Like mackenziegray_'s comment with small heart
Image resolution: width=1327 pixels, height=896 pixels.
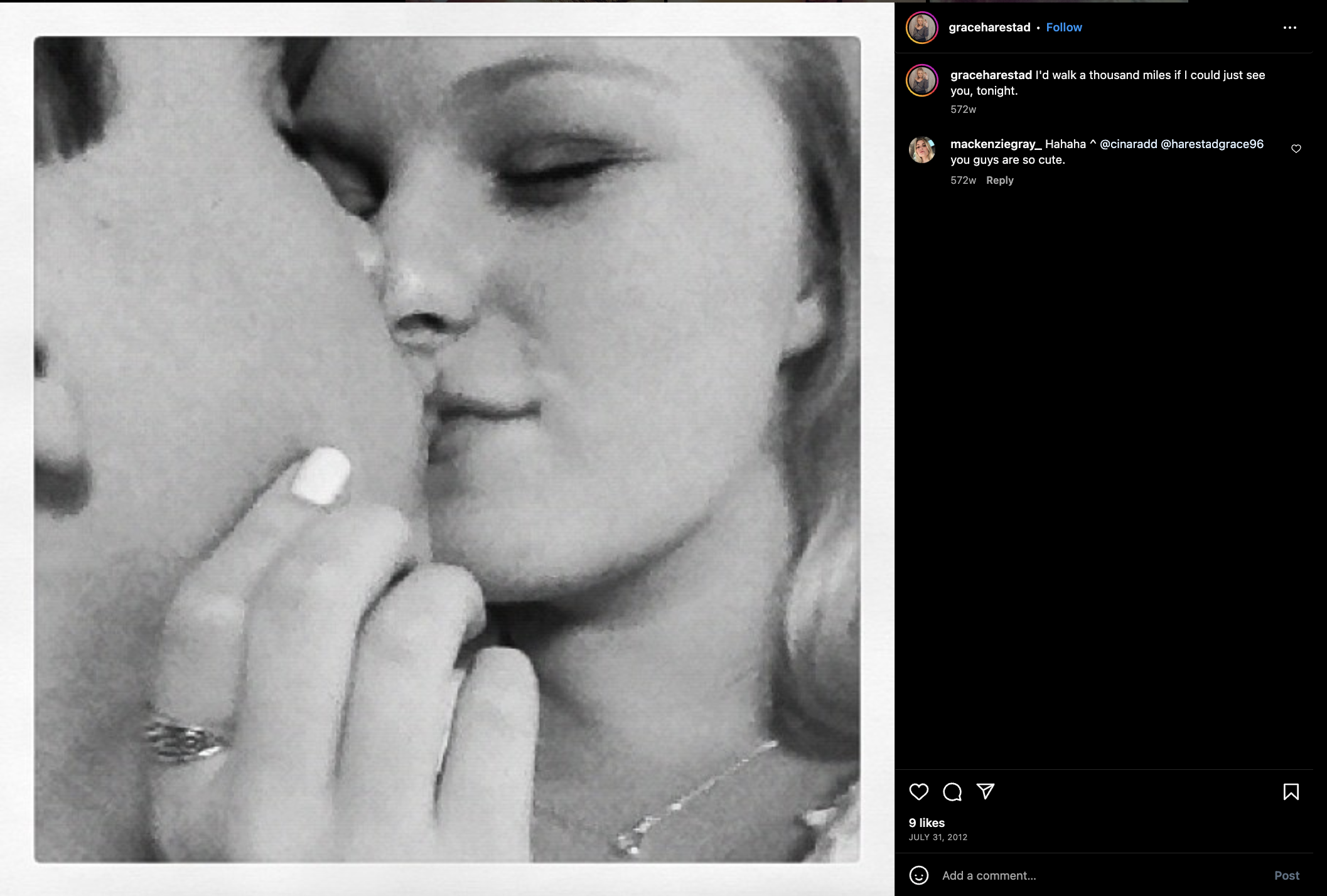1296,149
